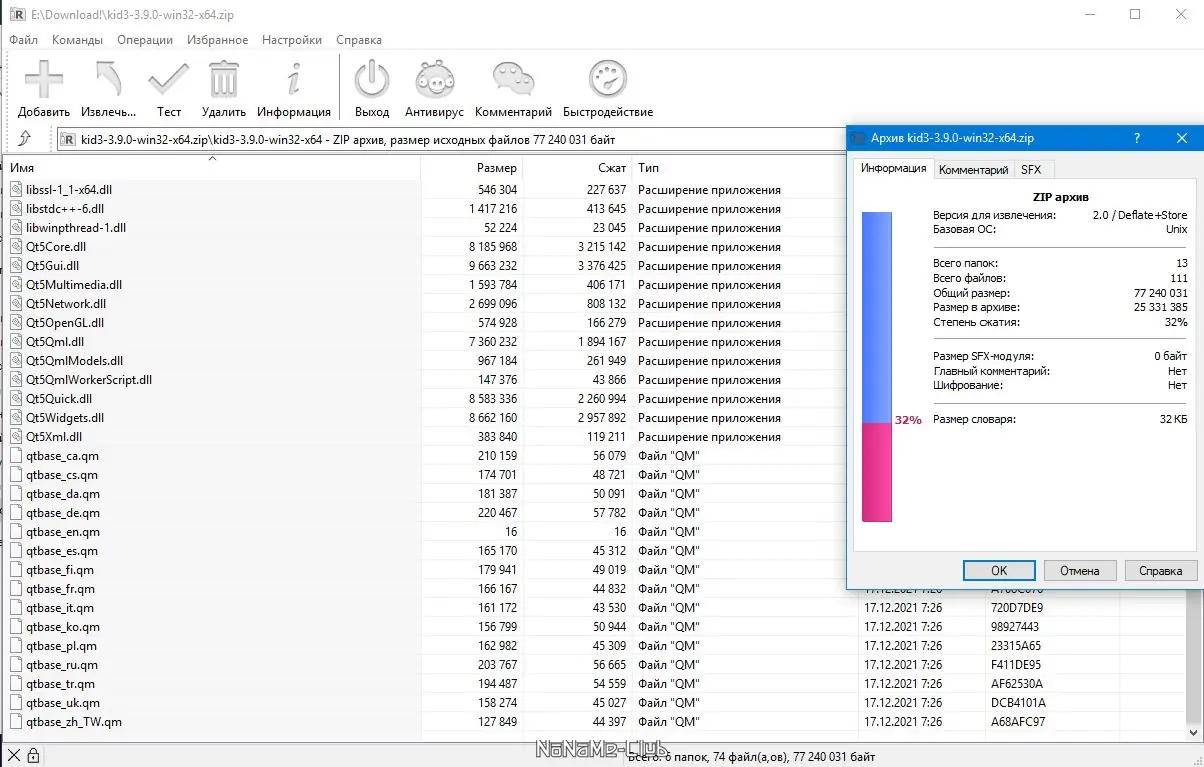Open the Файл menu
The image size is (1204, 767).
(24, 40)
